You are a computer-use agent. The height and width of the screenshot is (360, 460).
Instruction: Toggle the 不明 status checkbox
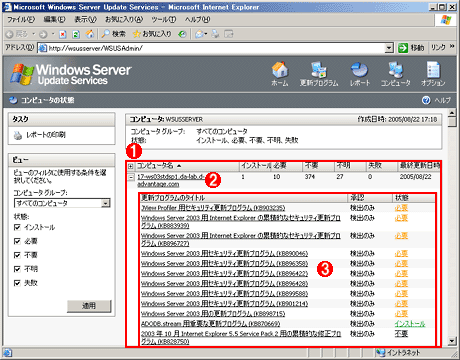[17, 269]
